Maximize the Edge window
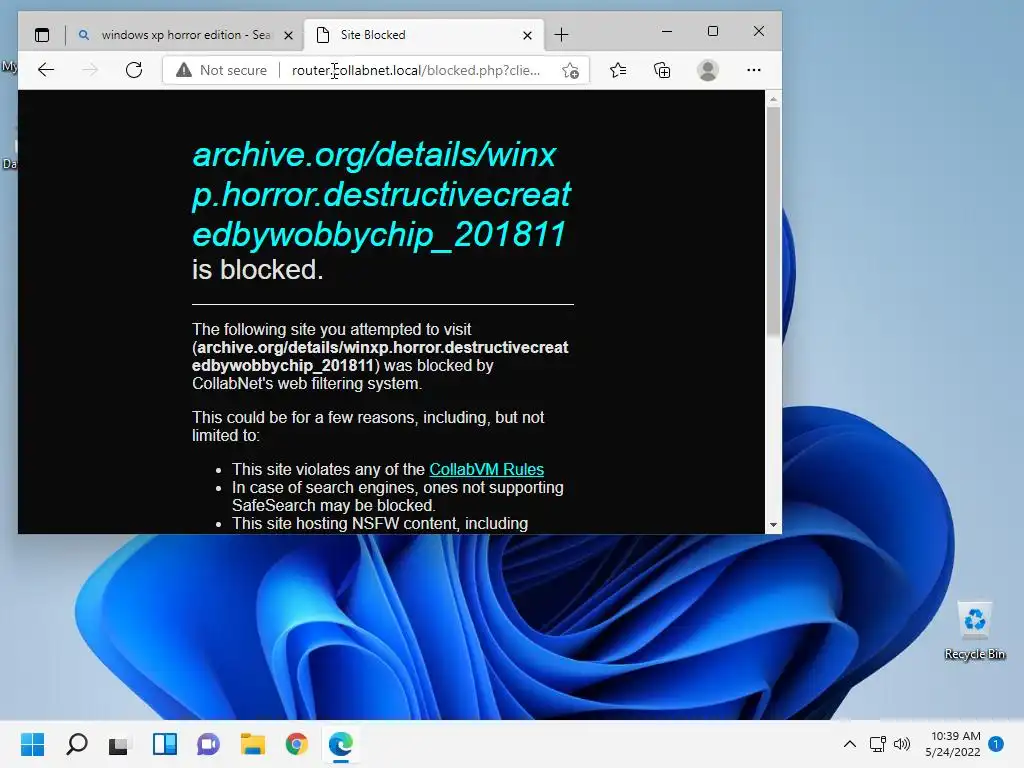 [712, 31]
